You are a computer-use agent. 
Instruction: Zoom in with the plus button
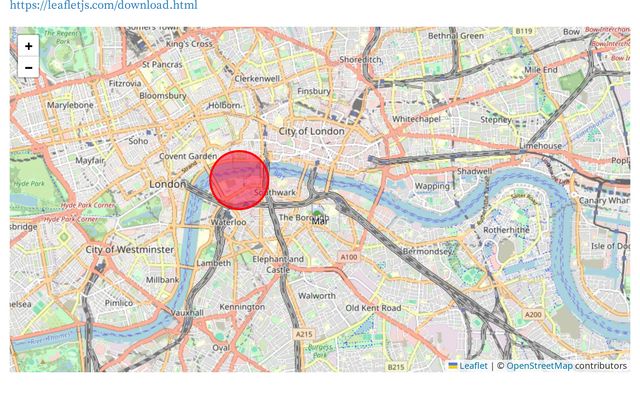(29, 46)
